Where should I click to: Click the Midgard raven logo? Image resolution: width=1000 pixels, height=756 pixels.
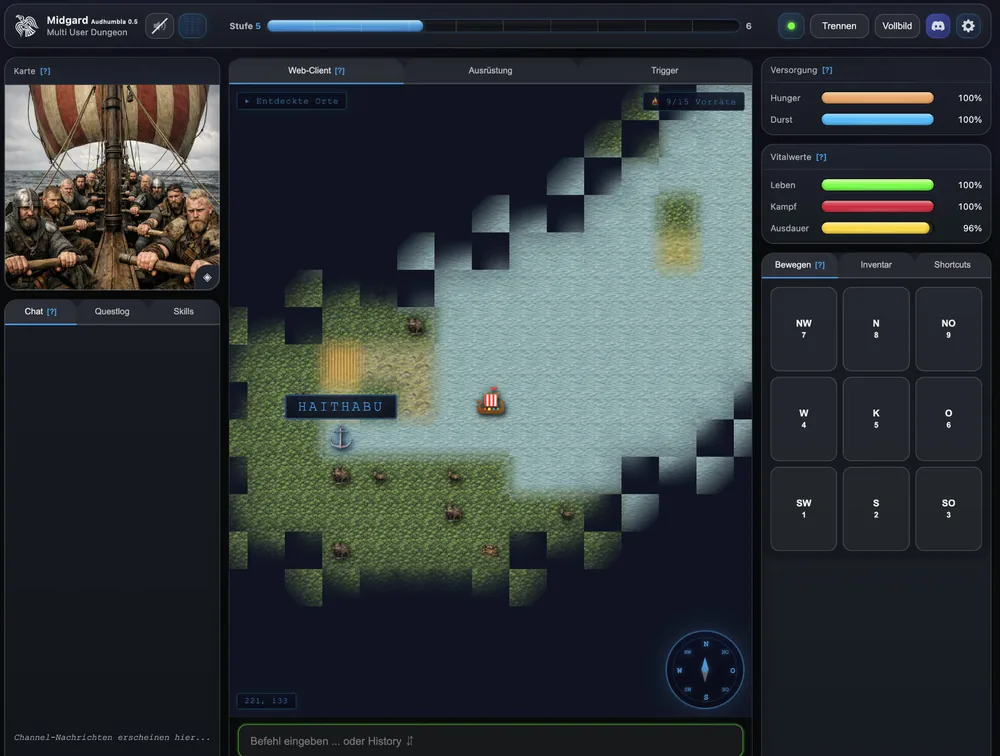coord(26,26)
